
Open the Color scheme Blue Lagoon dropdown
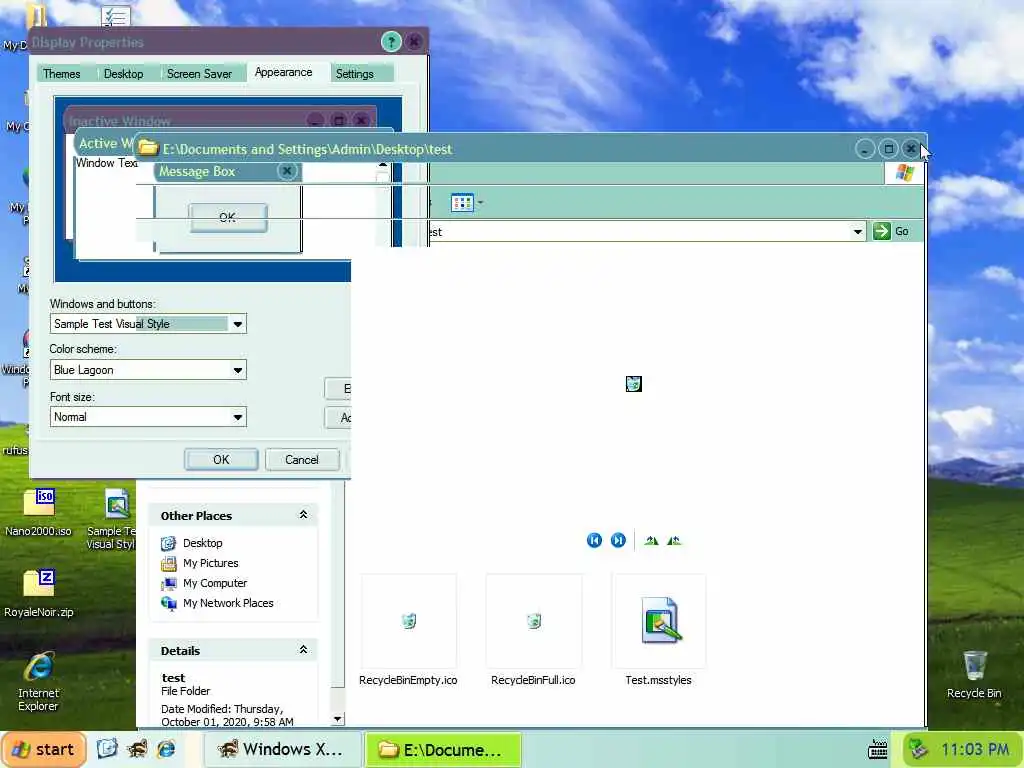tap(238, 370)
